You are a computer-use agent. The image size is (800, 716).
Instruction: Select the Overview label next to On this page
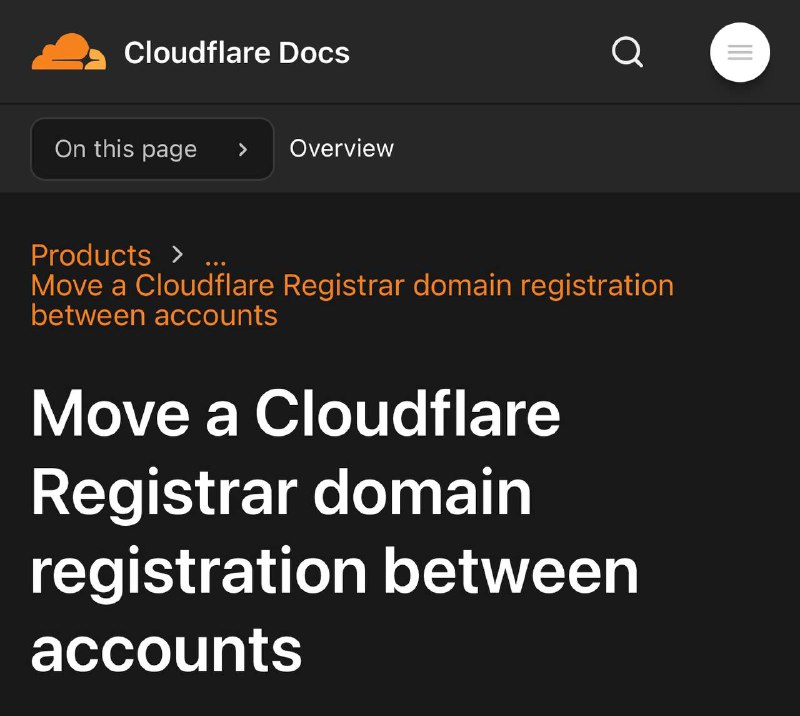(x=341, y=148)
